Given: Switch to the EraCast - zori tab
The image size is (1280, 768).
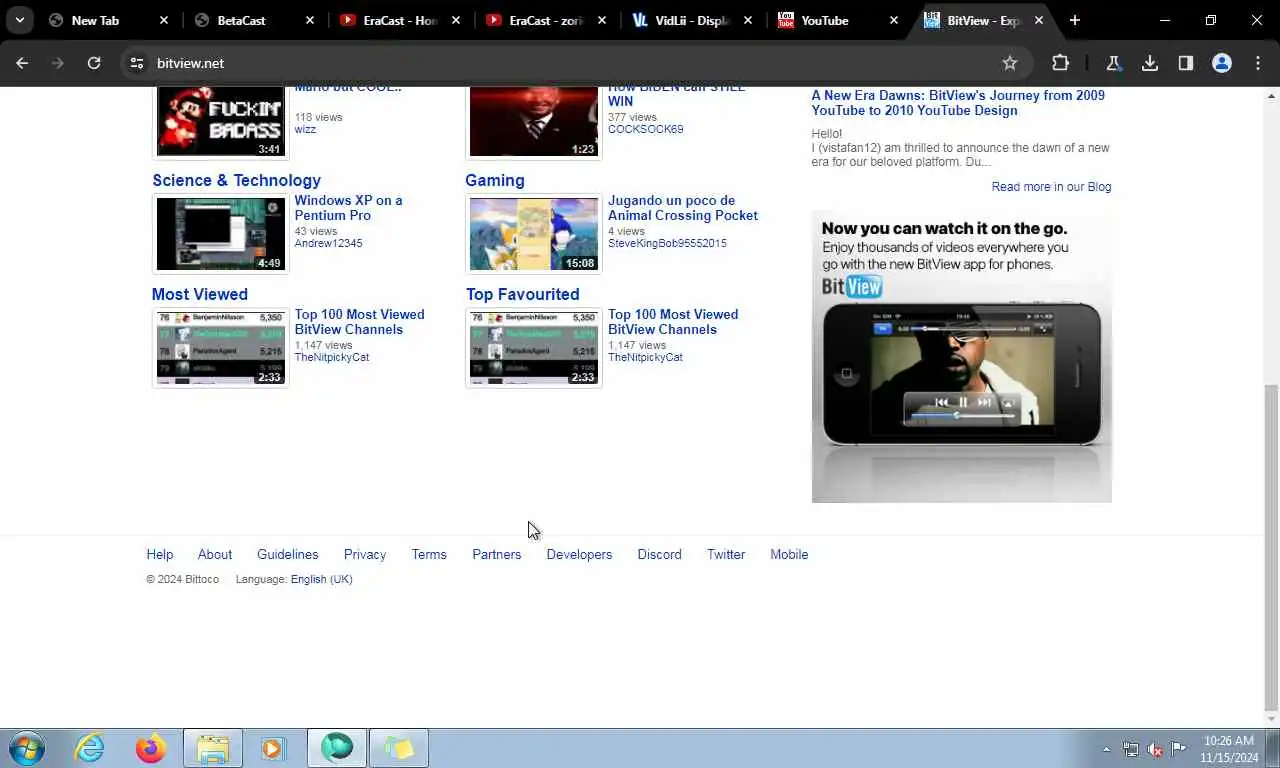Looking at the screenshot, I should click(546, 20).
